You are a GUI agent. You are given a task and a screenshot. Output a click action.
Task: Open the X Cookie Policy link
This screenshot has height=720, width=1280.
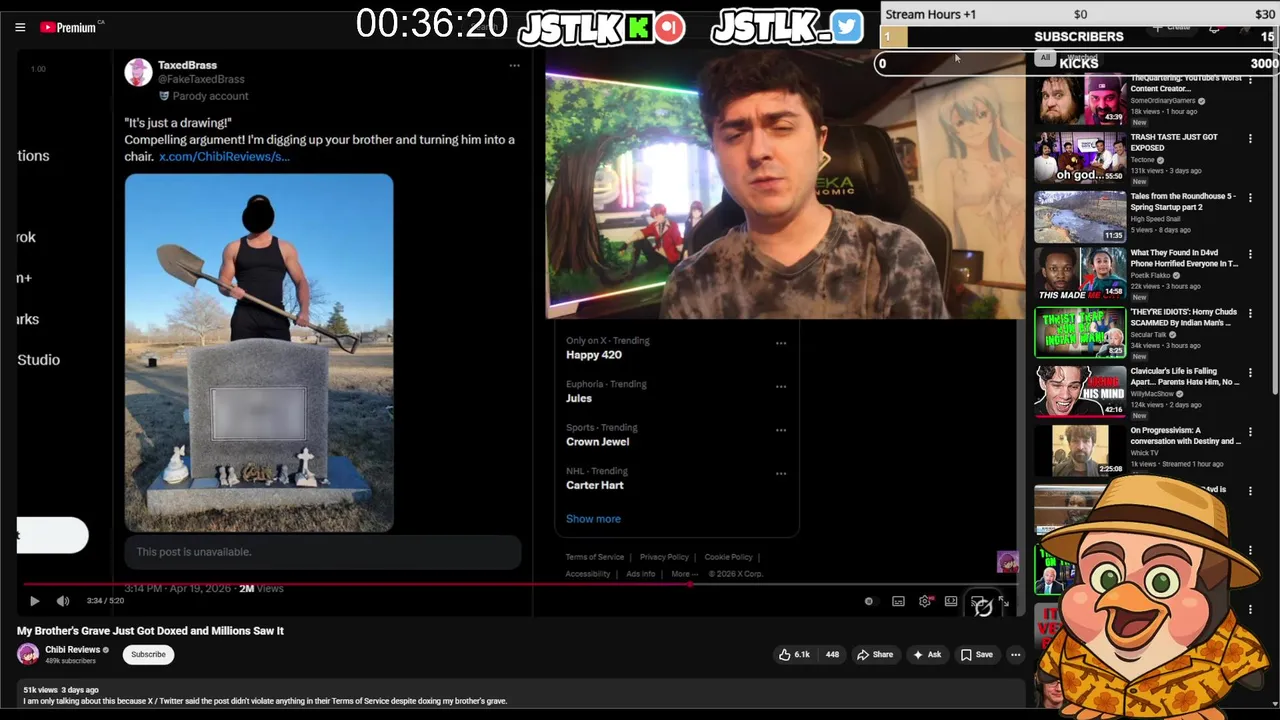(728, 557)
